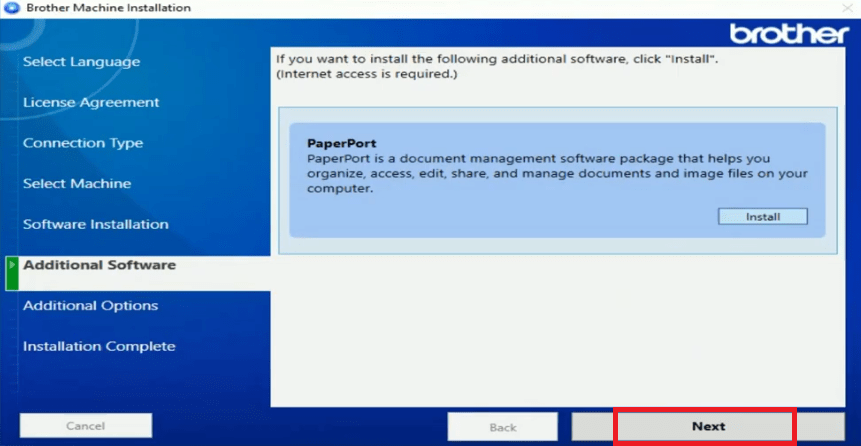The width and height of the screenshot is (861, 446).
Task: Close the Brother Machine Installation window
Action: tap(848, 8)
